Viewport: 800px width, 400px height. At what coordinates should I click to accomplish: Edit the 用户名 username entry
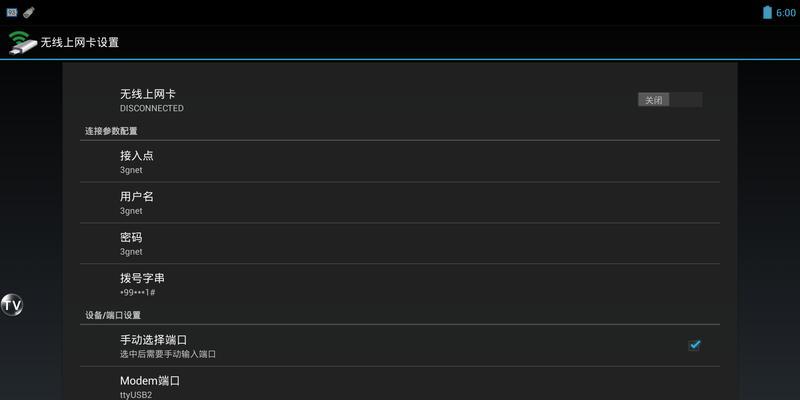point(399,203)
